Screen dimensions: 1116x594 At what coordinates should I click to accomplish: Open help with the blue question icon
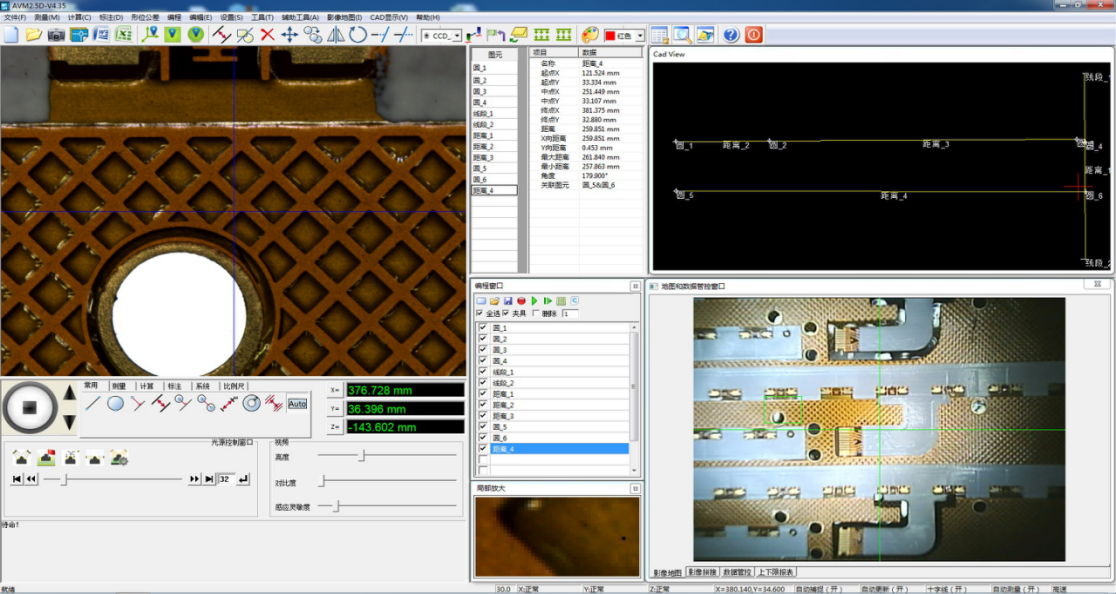731,35
